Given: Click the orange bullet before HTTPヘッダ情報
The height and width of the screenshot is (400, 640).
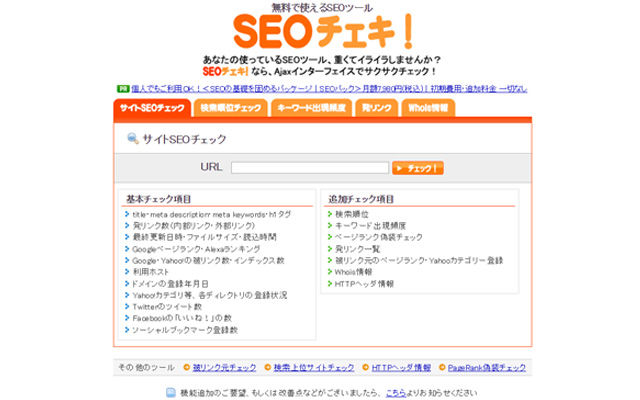Looking at the screenshot, I should click(365, 367).
